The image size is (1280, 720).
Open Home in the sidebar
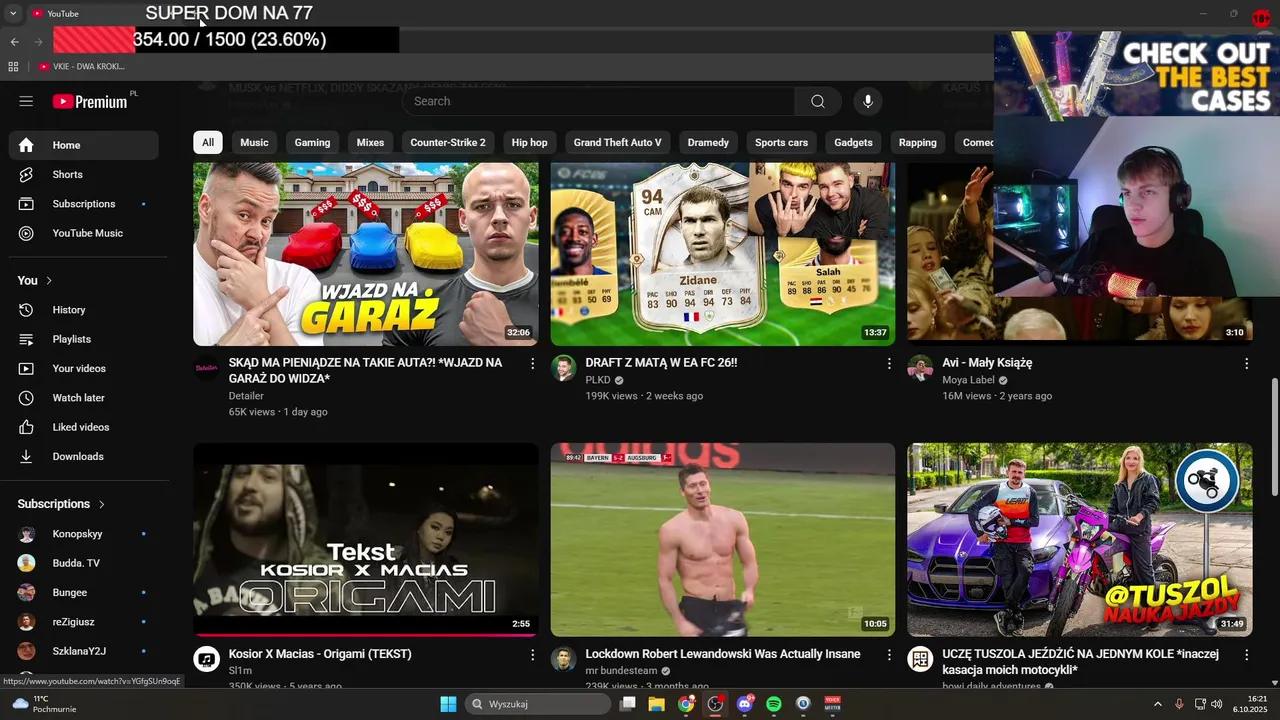pyautogui.click(x=84, y=145)
